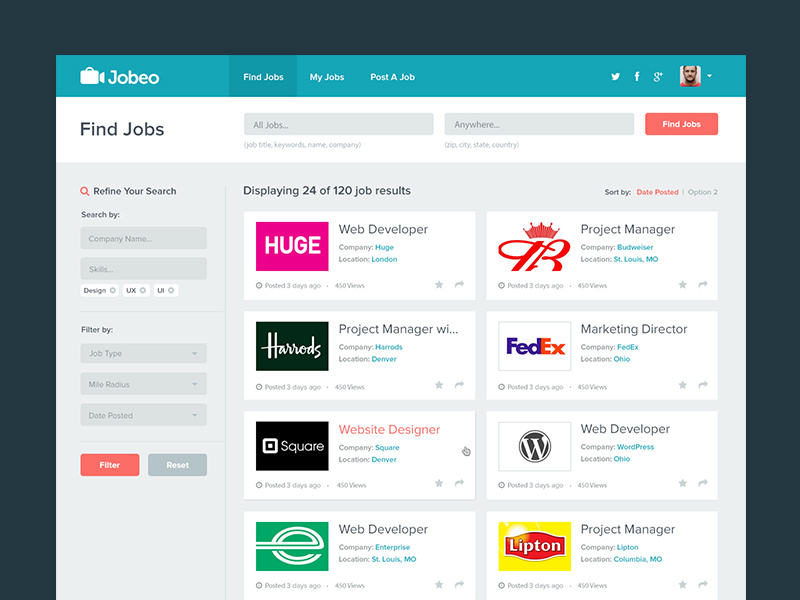The height and width of the screenshot is (600, 800).
Task: Sort results by Date Posted
Action: [657, 192]
